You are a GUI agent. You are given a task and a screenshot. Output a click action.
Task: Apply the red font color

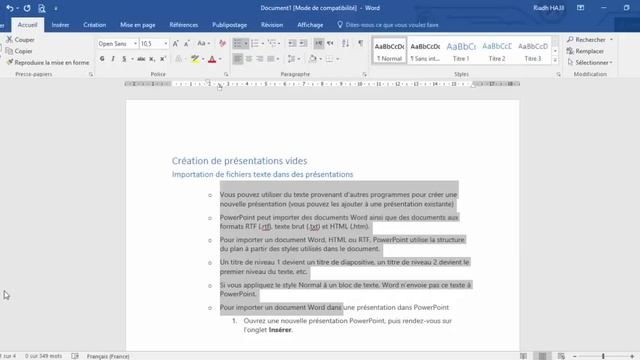pos(212,59)
